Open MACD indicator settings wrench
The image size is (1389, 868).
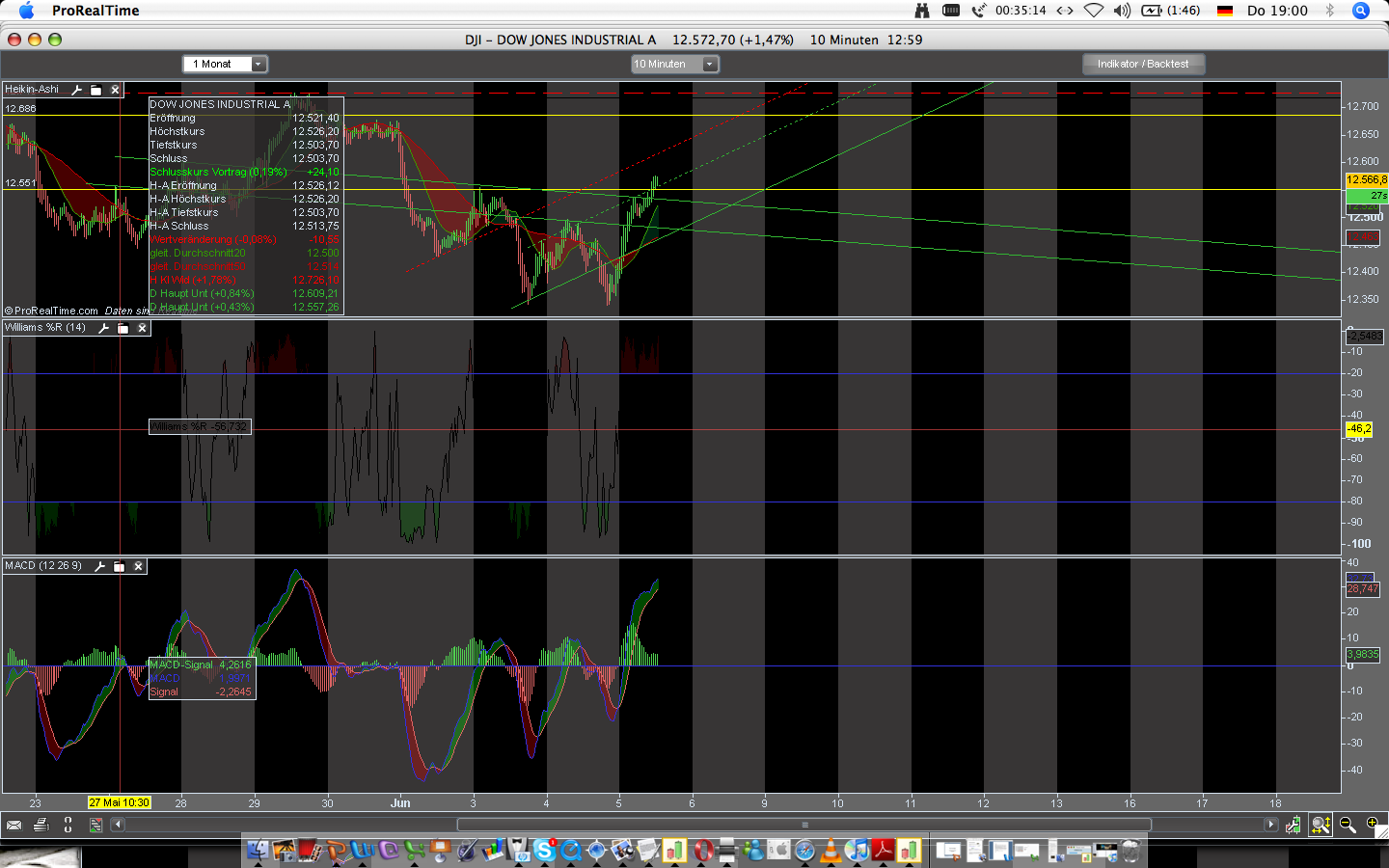click(x=99, y=566)
